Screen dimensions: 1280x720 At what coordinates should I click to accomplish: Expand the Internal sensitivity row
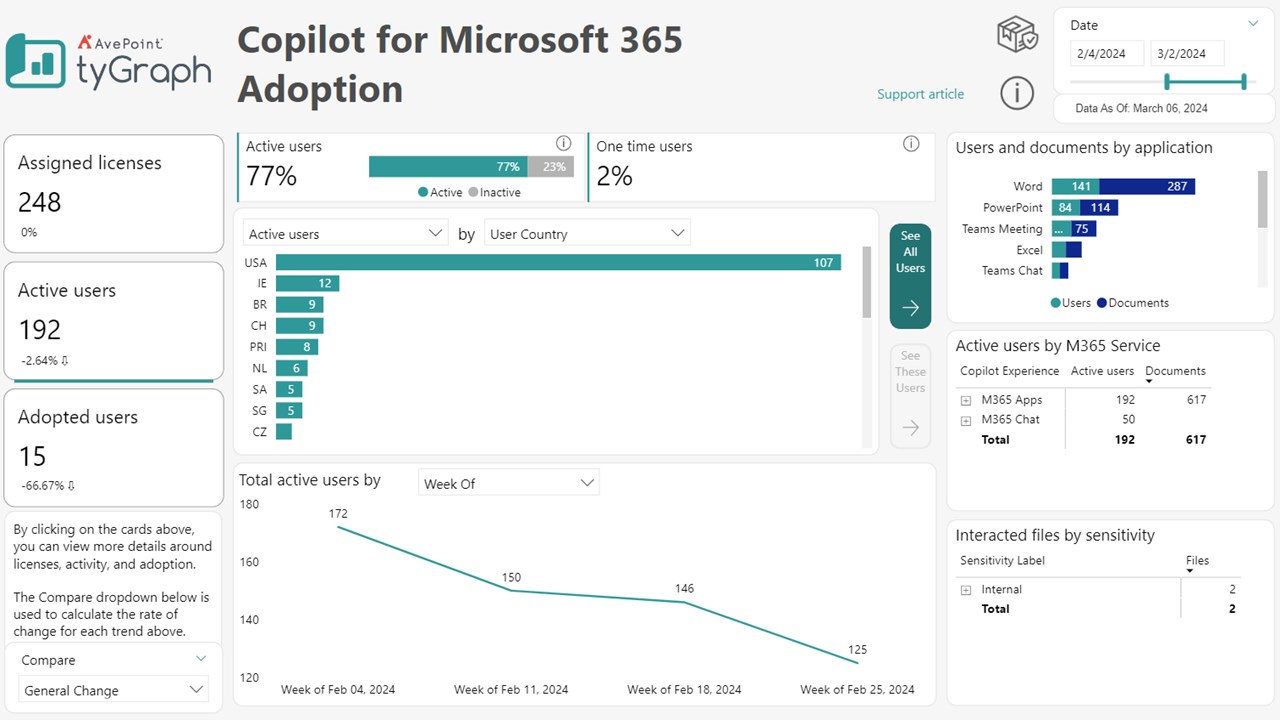966,590
